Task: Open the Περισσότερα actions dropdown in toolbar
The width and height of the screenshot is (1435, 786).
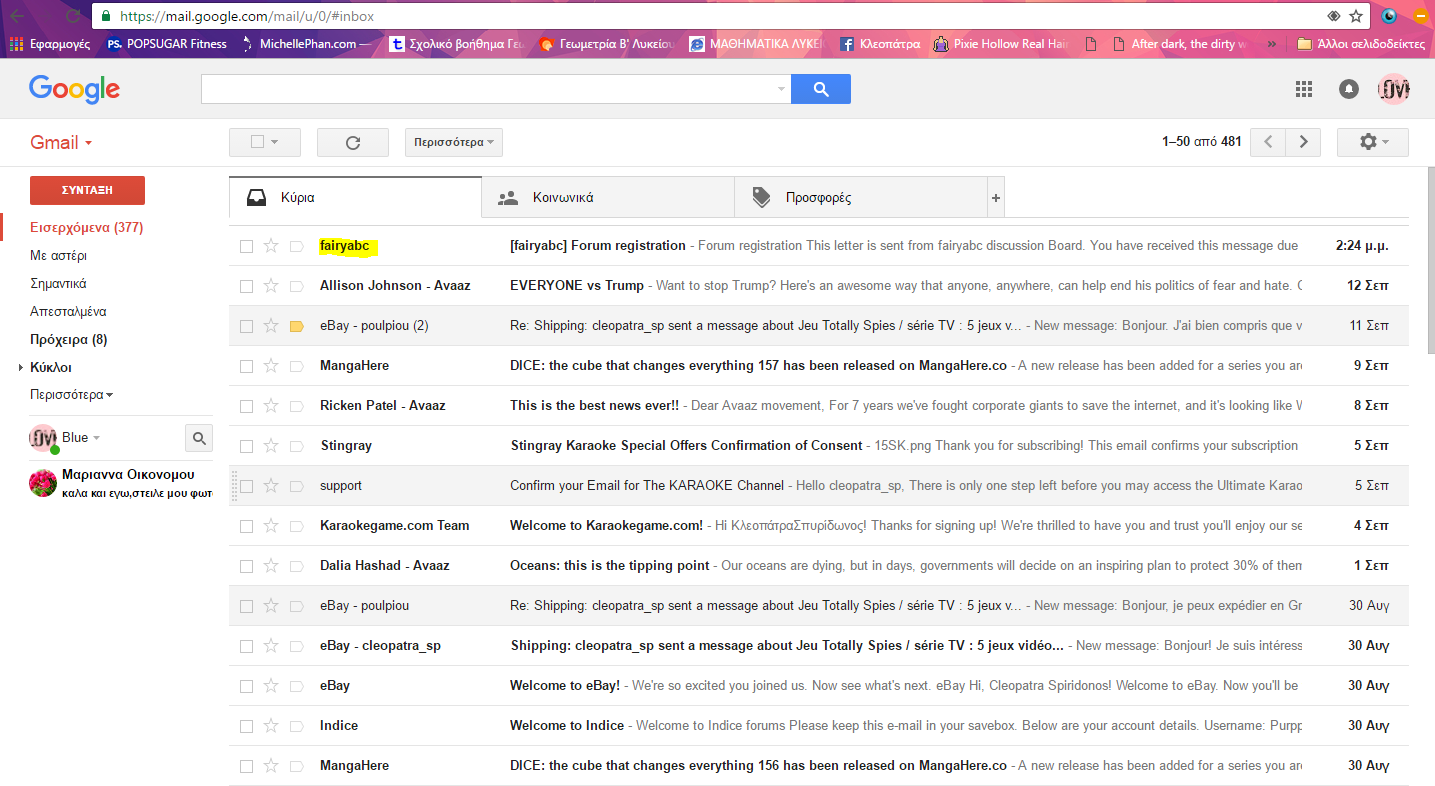Action: point(453,142)
